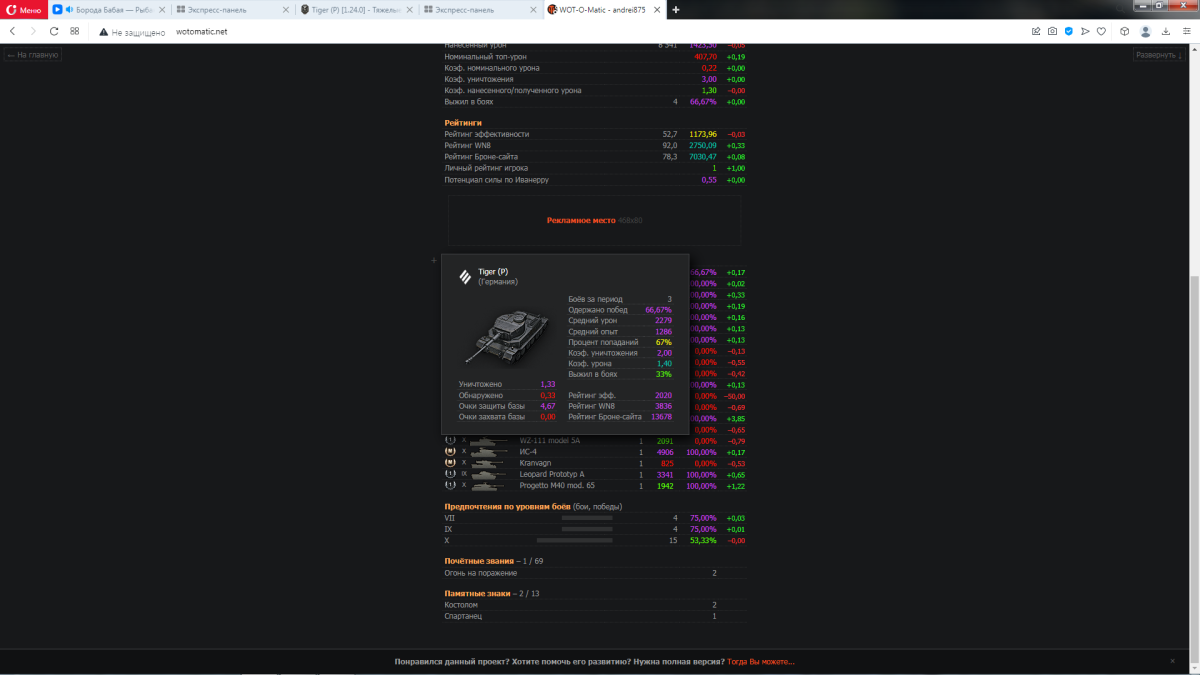Switch to the Tiger (P) [1.24.0] tab

coord(358,9)
